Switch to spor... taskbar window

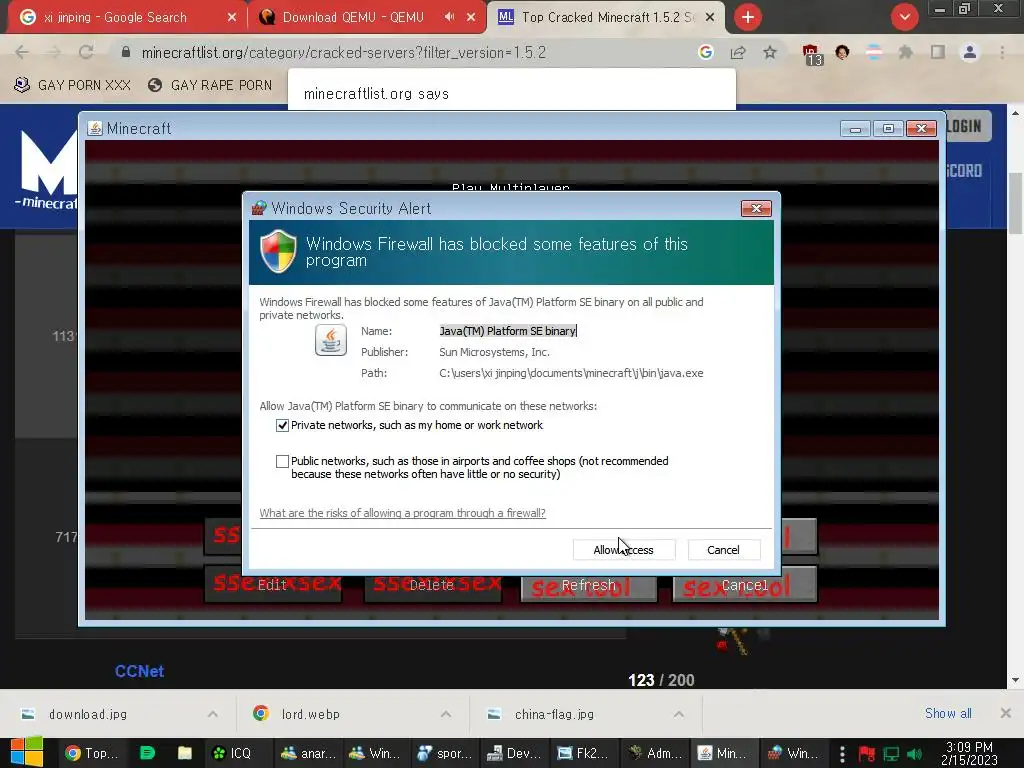[444, 753]
